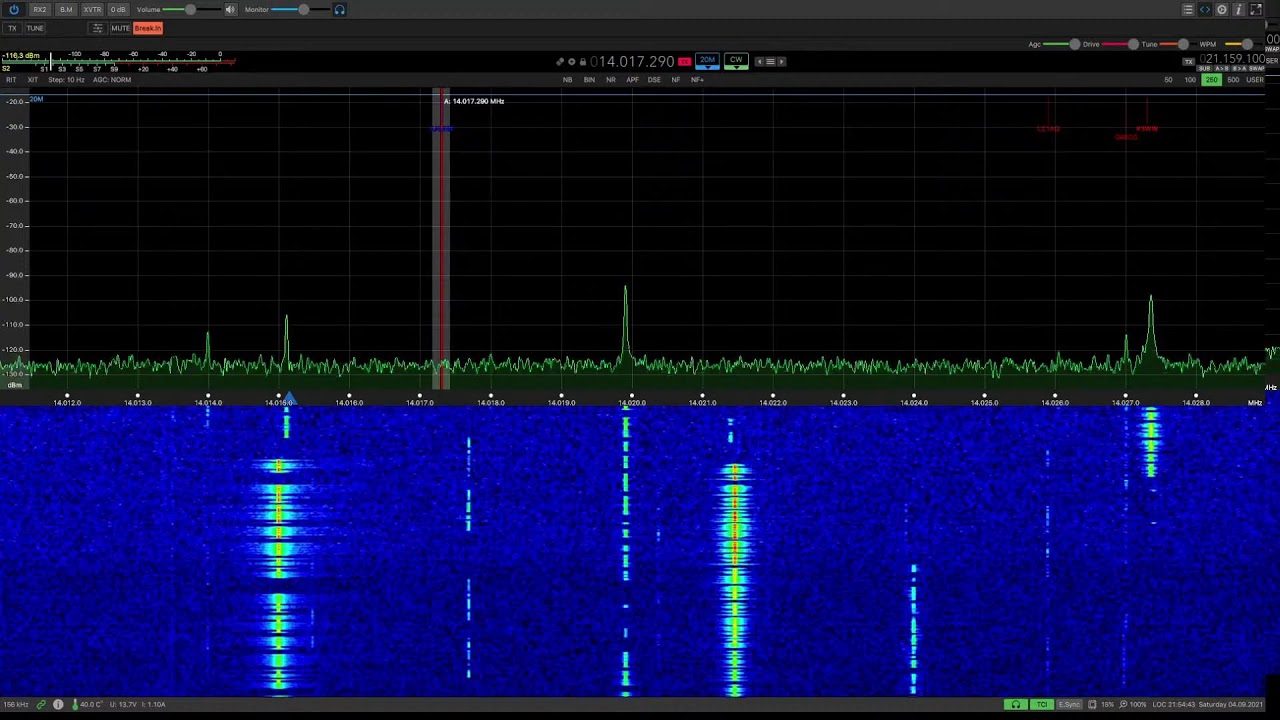Open the 20M band dropdown
The height and width of the screenshot is (720, 1280).
[x=707, y=61]
